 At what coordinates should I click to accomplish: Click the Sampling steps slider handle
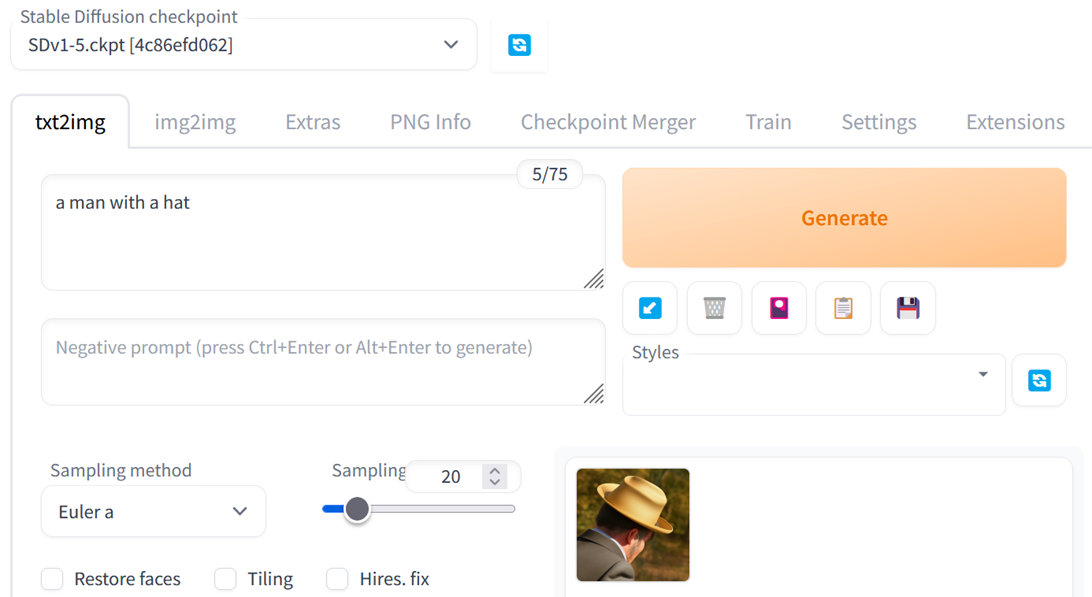click(357, 509)
